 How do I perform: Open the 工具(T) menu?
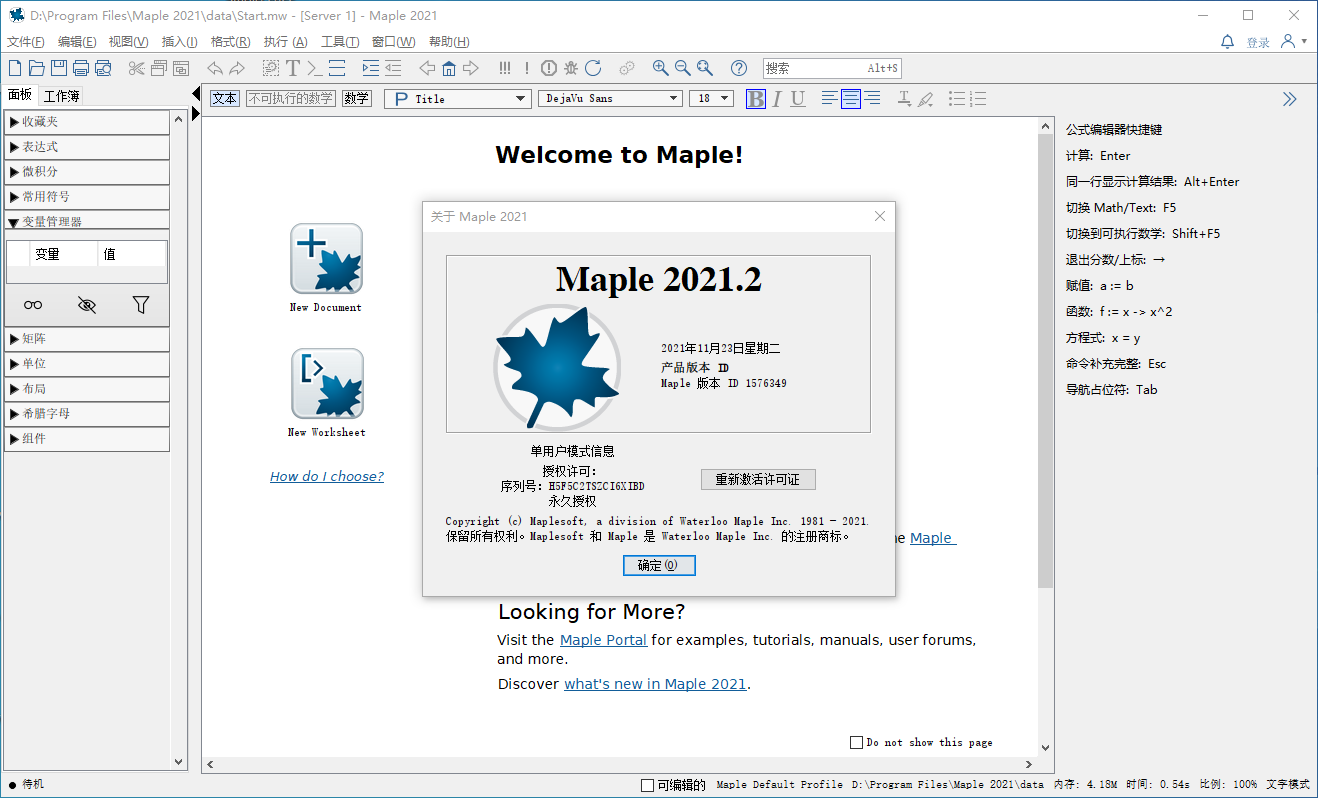[x=339, y=42]
